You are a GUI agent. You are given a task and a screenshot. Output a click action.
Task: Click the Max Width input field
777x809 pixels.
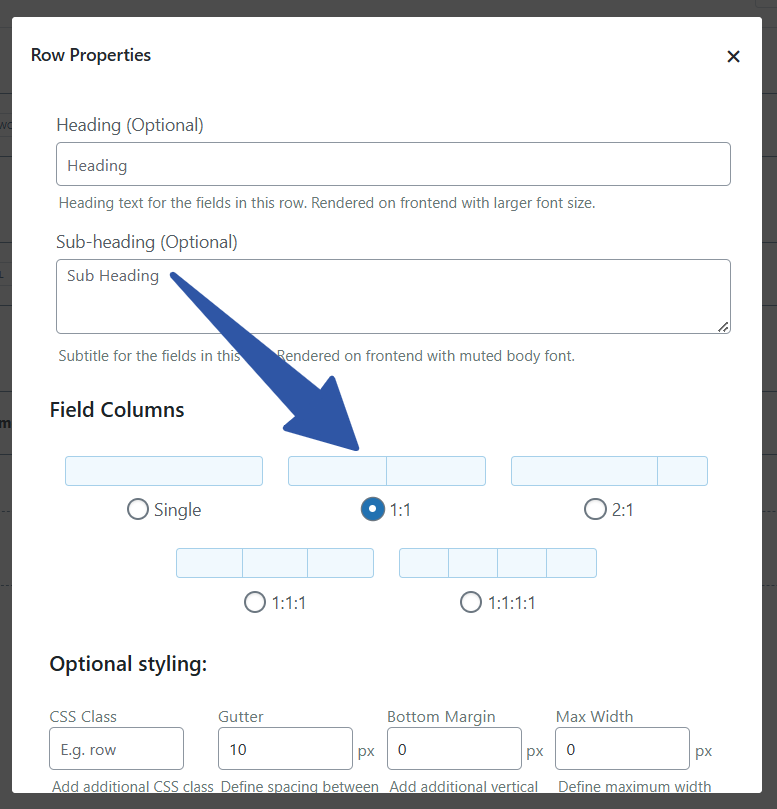622,749
